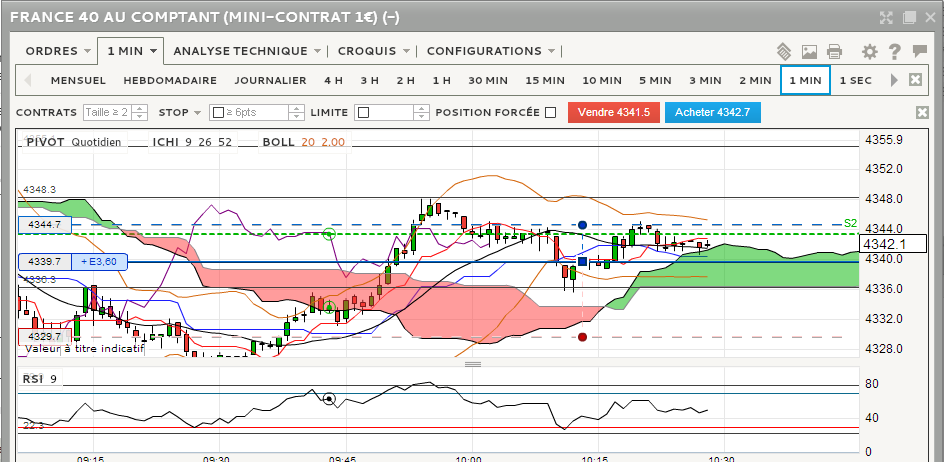Open RSI 9 indicator label
The image size is (944, 462).
tap(40, 379)
